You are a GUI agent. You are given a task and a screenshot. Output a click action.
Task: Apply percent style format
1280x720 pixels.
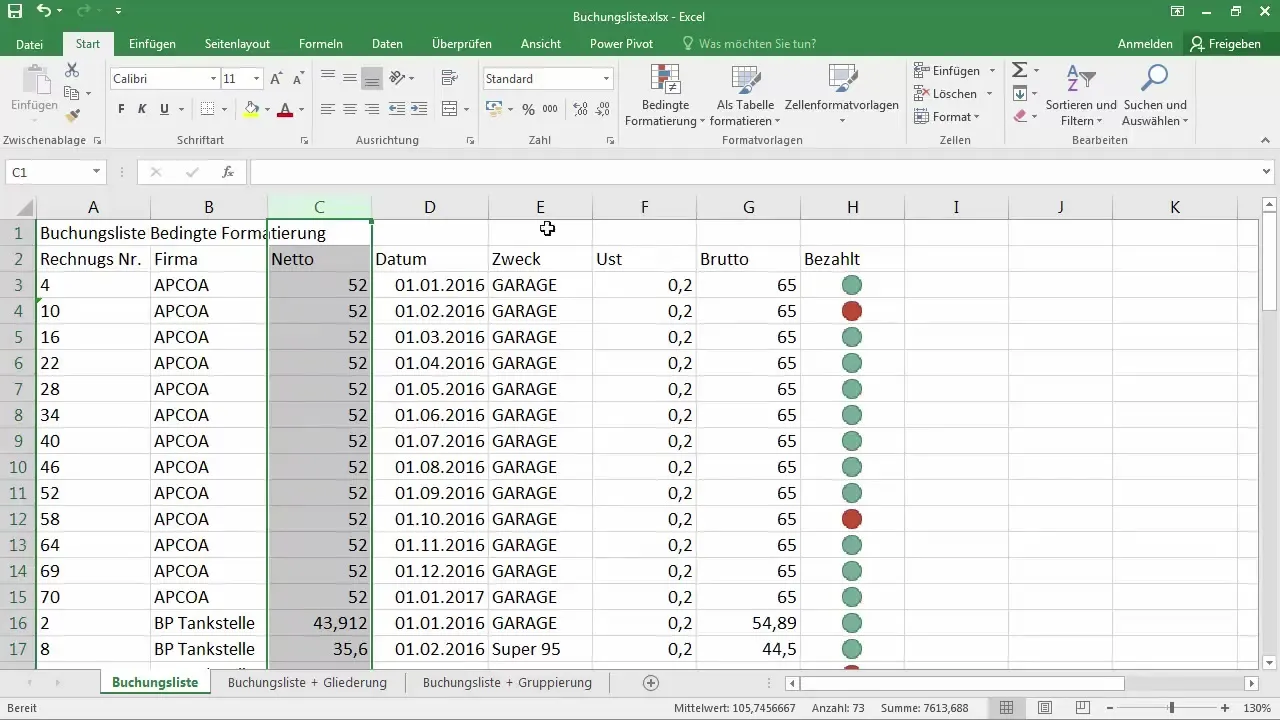click(x=528, y=109)
